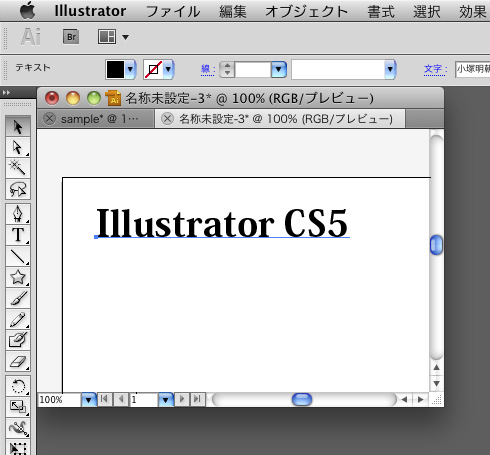Open the stroke color dropdown arrow

click(168, 69)
